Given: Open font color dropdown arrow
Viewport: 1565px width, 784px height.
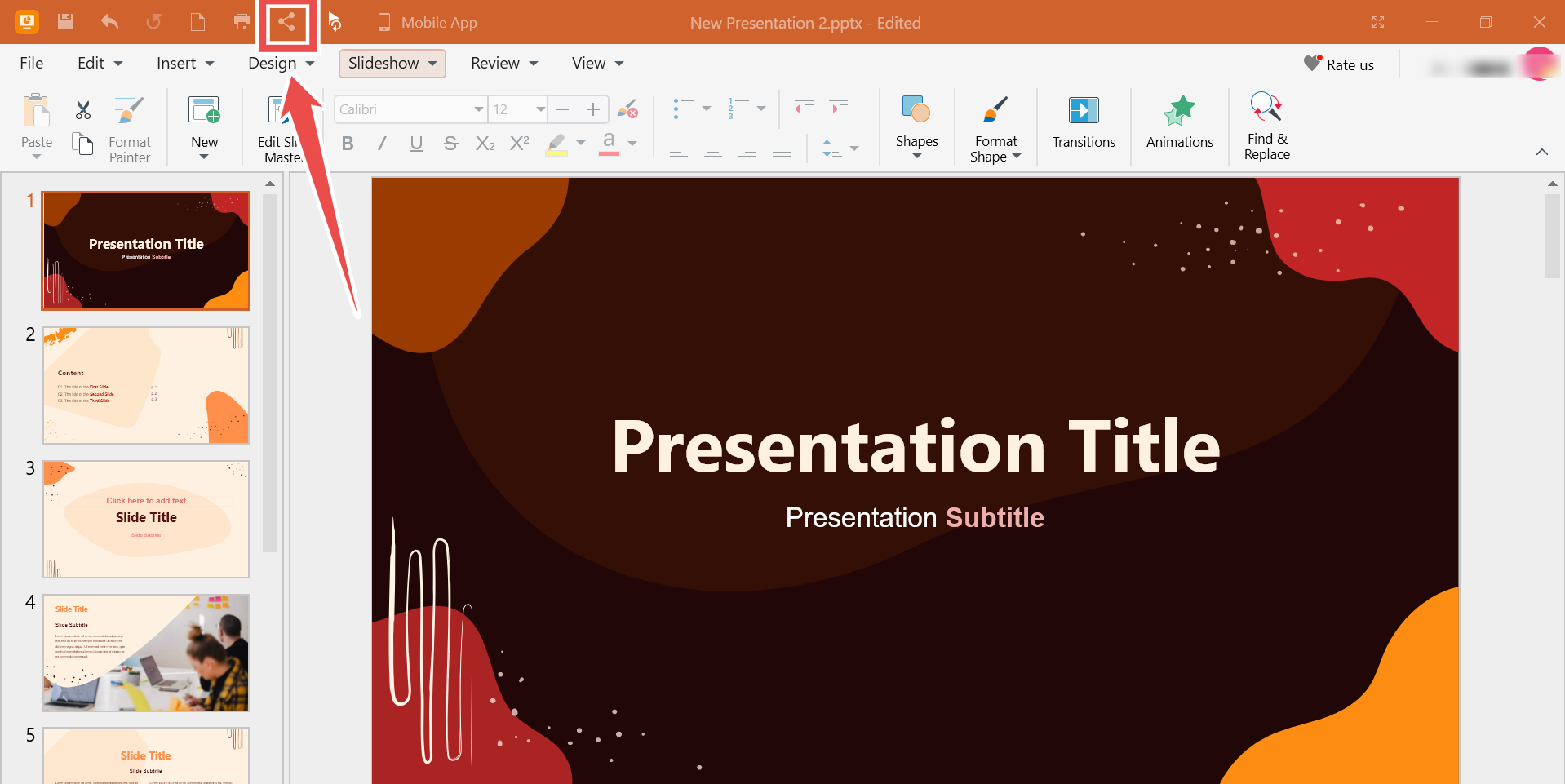Looking at the screenshot, I should (x=632, y=144).
